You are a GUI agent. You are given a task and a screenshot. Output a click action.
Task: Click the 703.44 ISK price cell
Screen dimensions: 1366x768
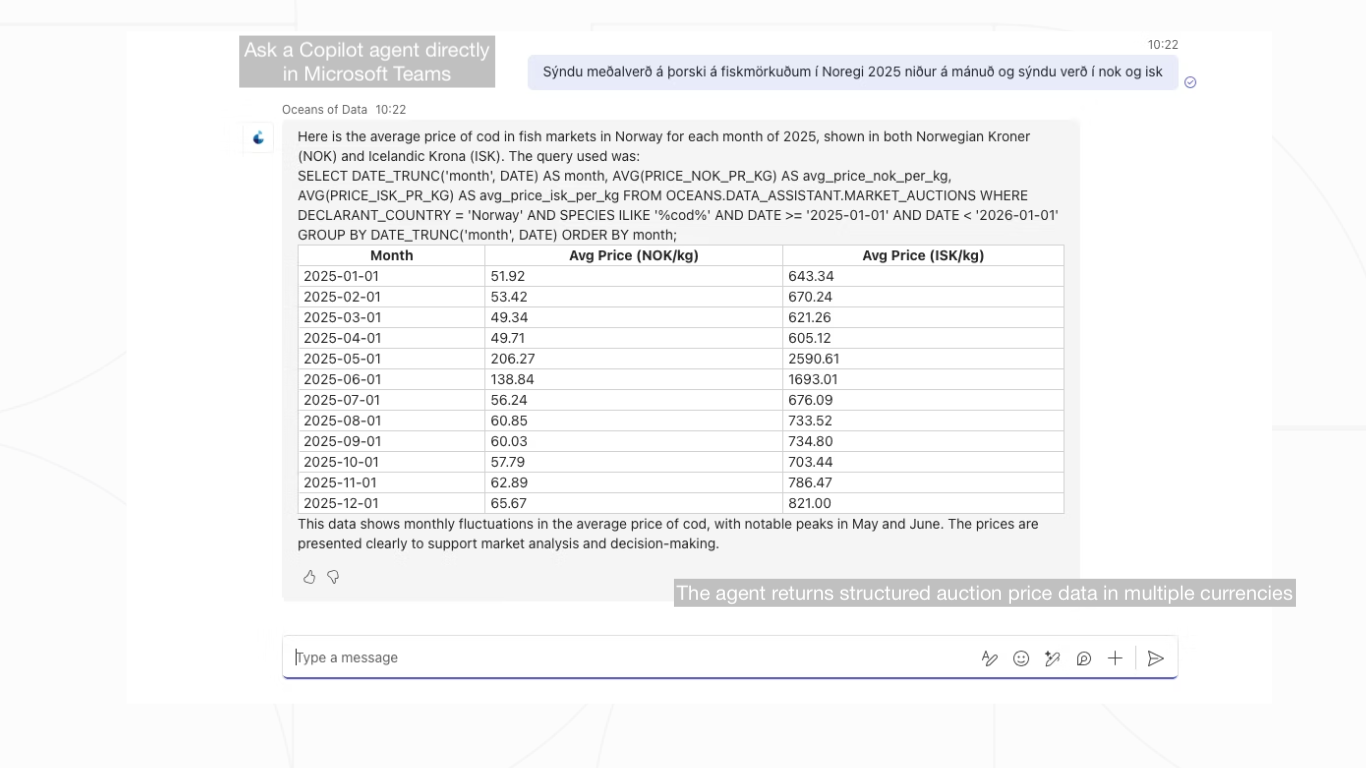923,462
